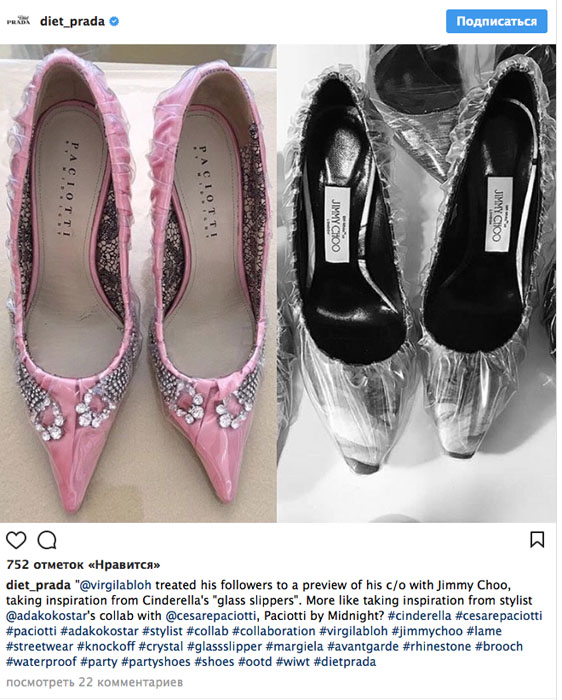Viewport: 562px width, 700px height.
Task: Open diet_prada username in the header
Action: point(72,21)
